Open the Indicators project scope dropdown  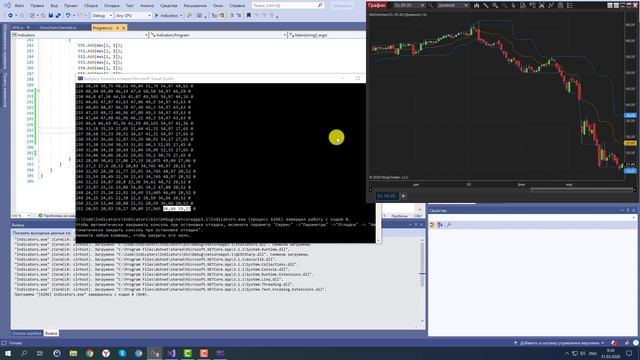80,35
